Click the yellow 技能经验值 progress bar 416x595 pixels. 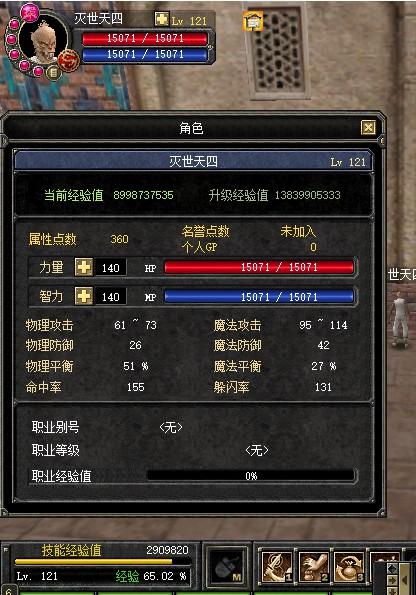[x=93, y=561]
